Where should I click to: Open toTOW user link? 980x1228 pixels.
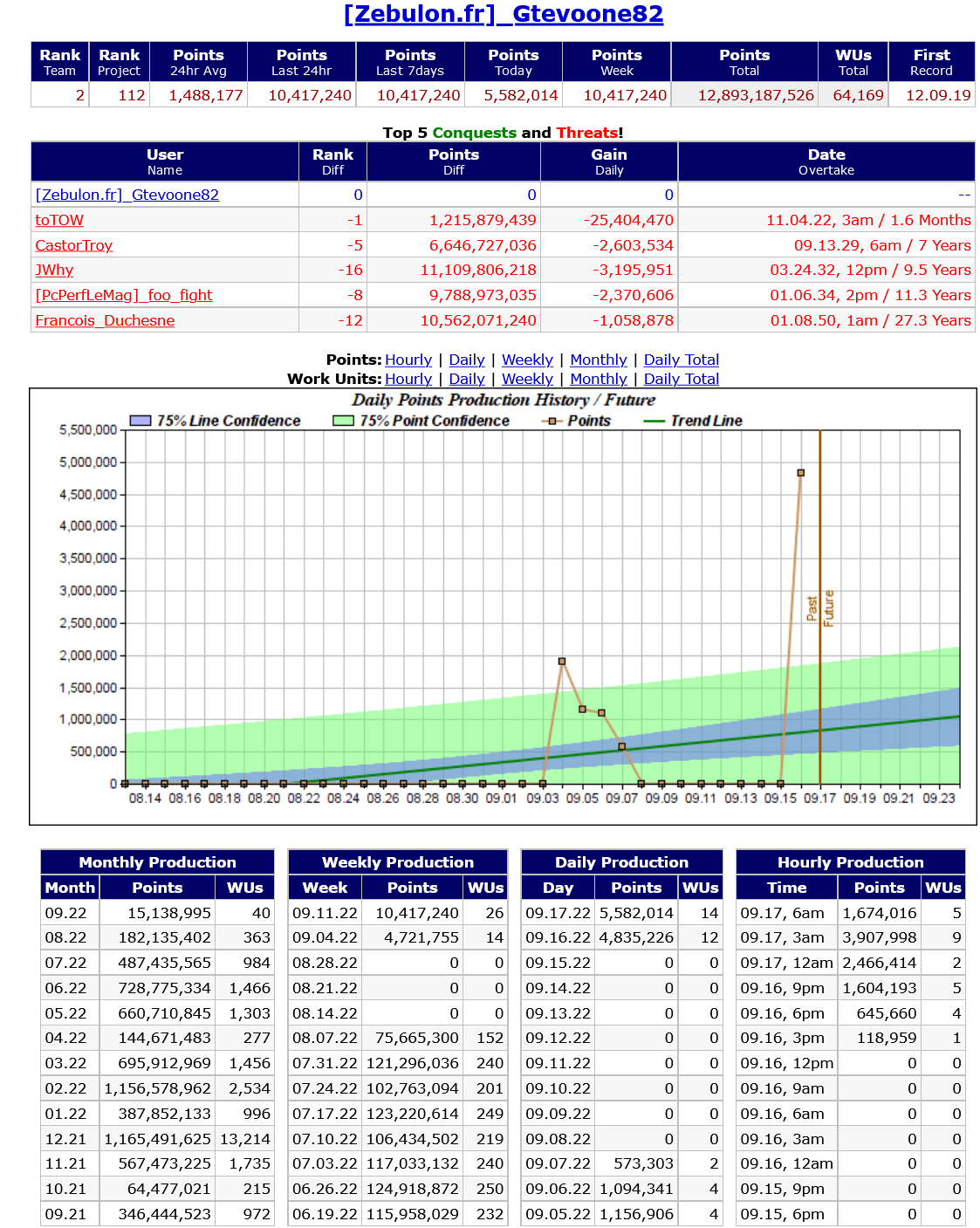point(59,220)
